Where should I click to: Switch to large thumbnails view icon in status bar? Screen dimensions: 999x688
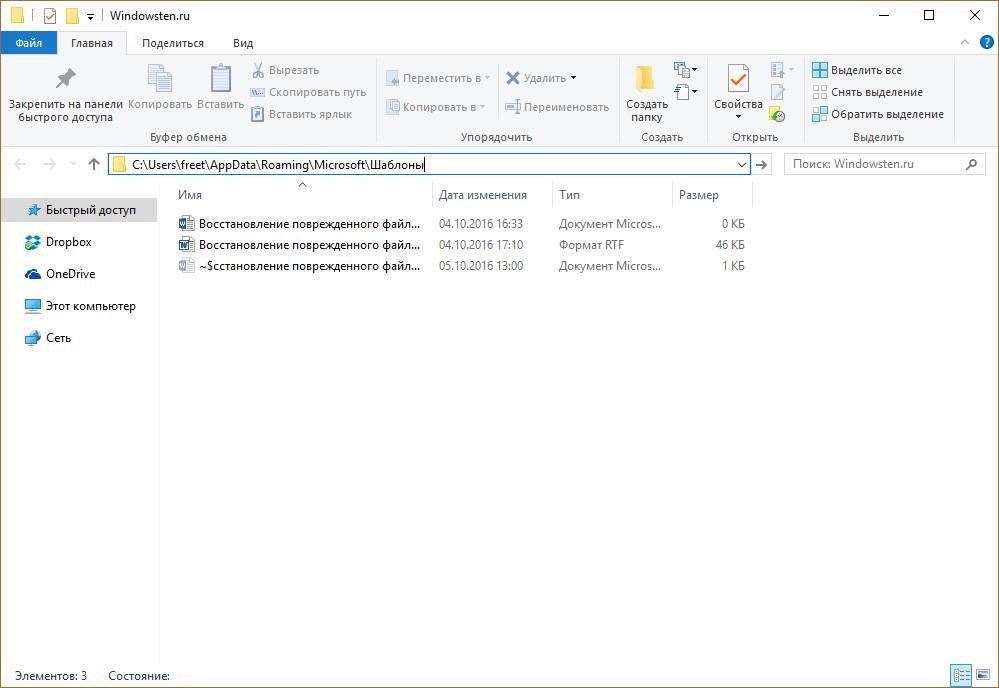pyautogui.click(x=982, y=675)
